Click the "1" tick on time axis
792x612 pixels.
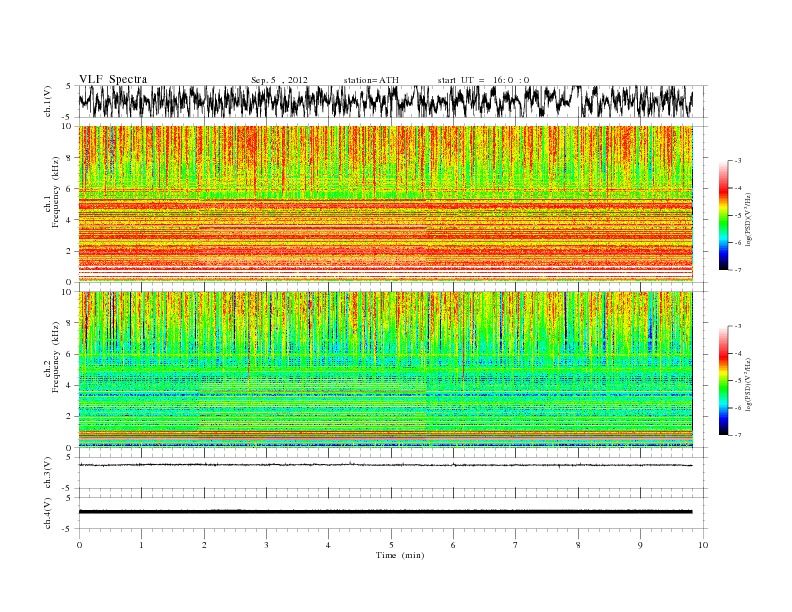141,545
